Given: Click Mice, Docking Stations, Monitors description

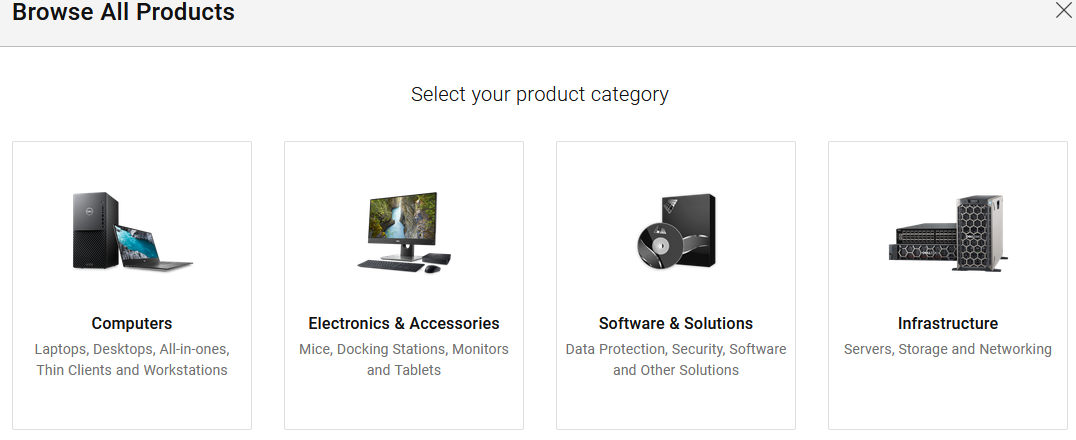Looking at the screenshot, I should tap(404, 349).
